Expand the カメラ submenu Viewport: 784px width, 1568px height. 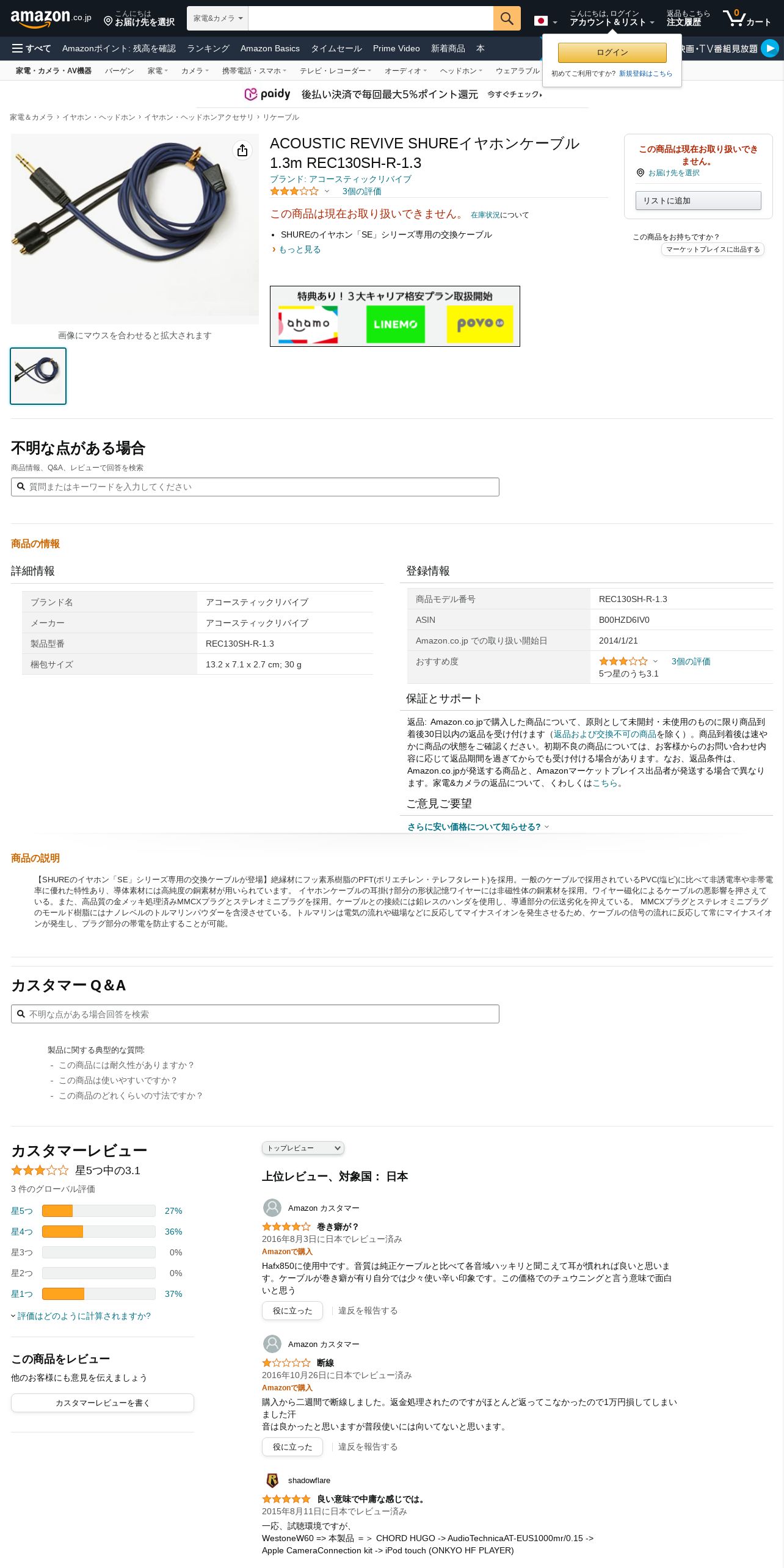pyautogui.click(x=195, y=71)
